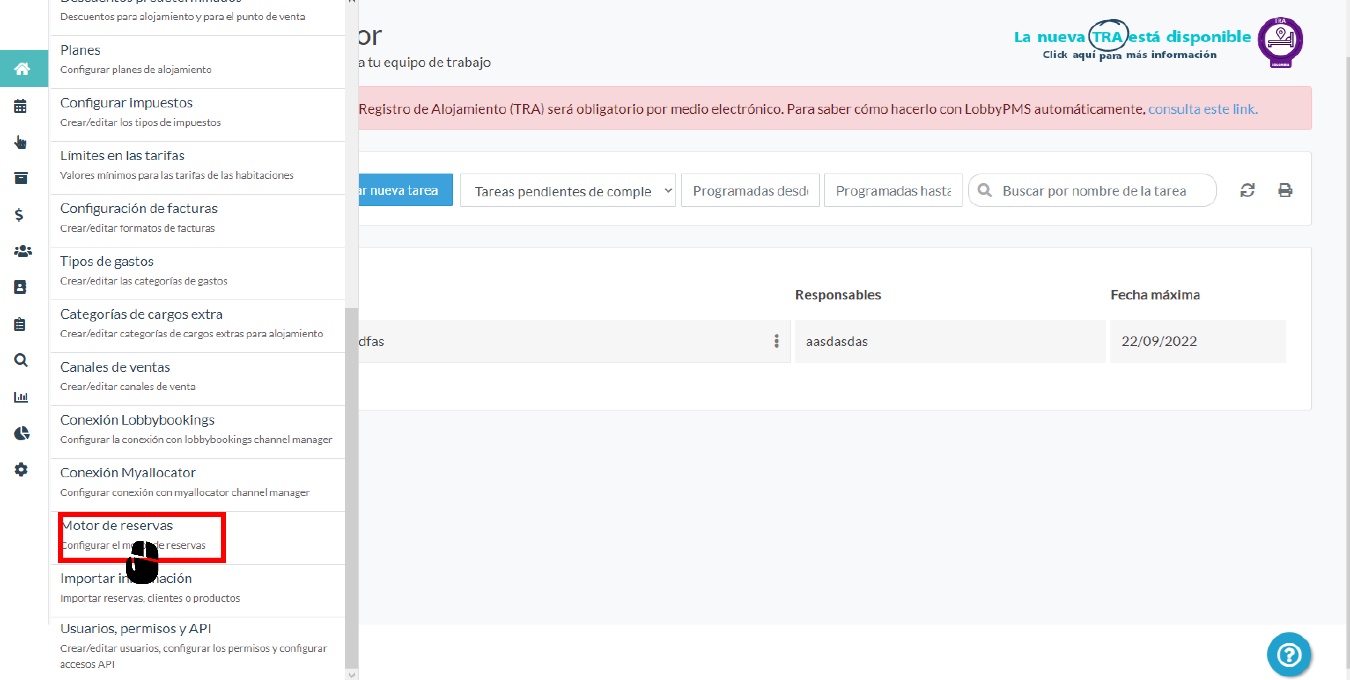The image size is (1350, 680).
Task: Click the TRA announcement banner logo
Action: pos(1280,42)
